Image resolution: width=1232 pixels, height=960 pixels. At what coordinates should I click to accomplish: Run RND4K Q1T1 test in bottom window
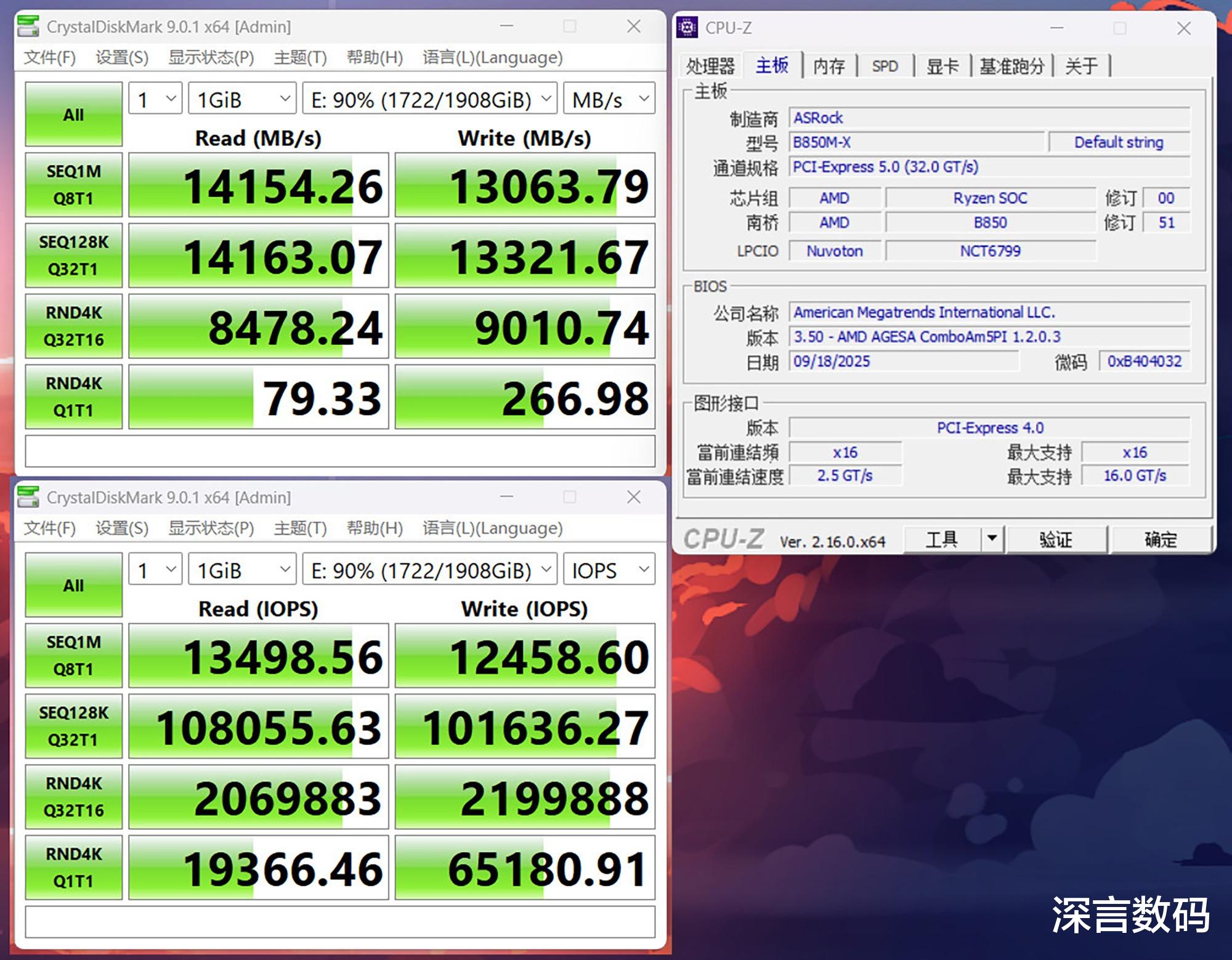click(73, 867)
